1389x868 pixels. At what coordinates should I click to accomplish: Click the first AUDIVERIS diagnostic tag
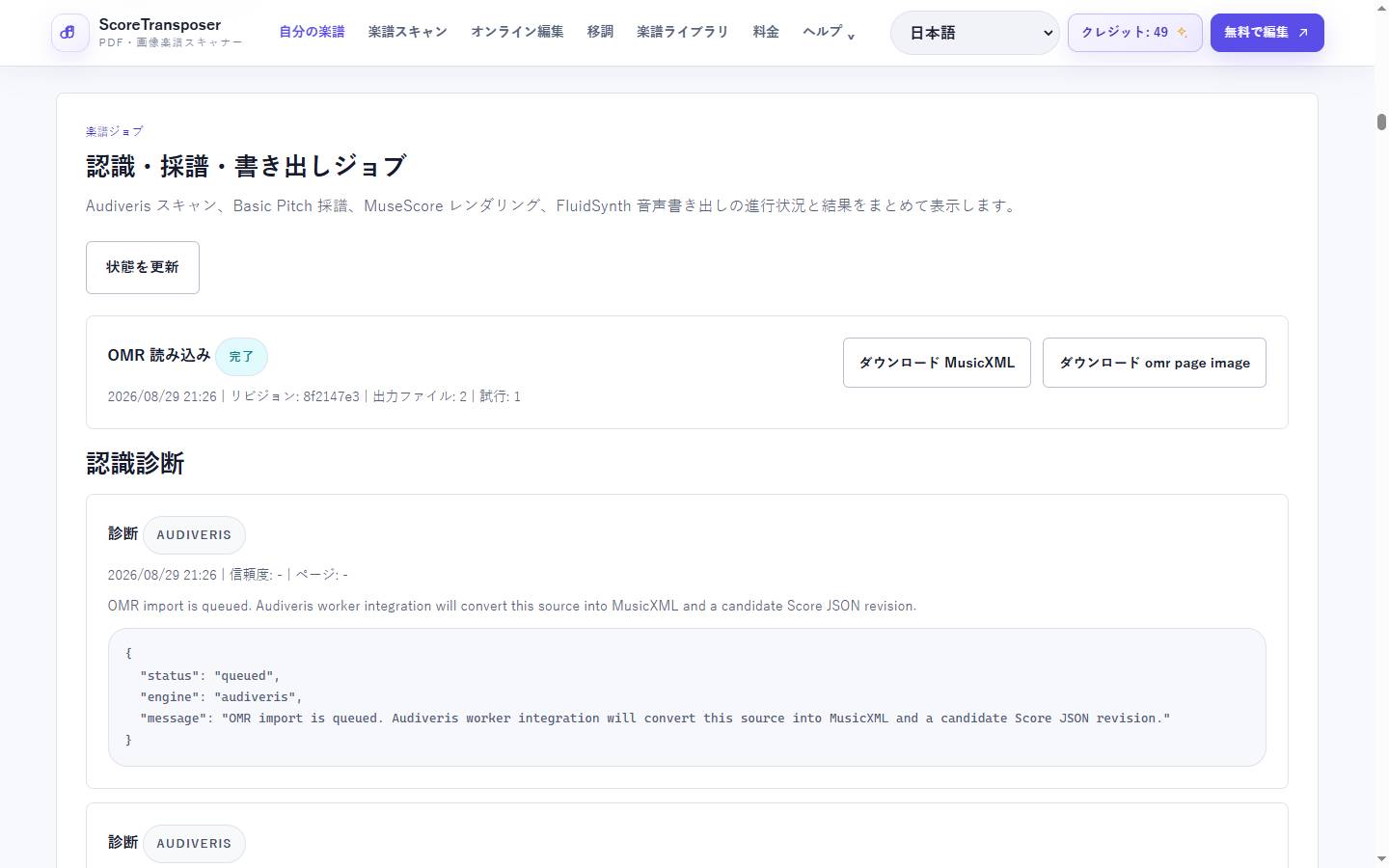pos(194,535)
